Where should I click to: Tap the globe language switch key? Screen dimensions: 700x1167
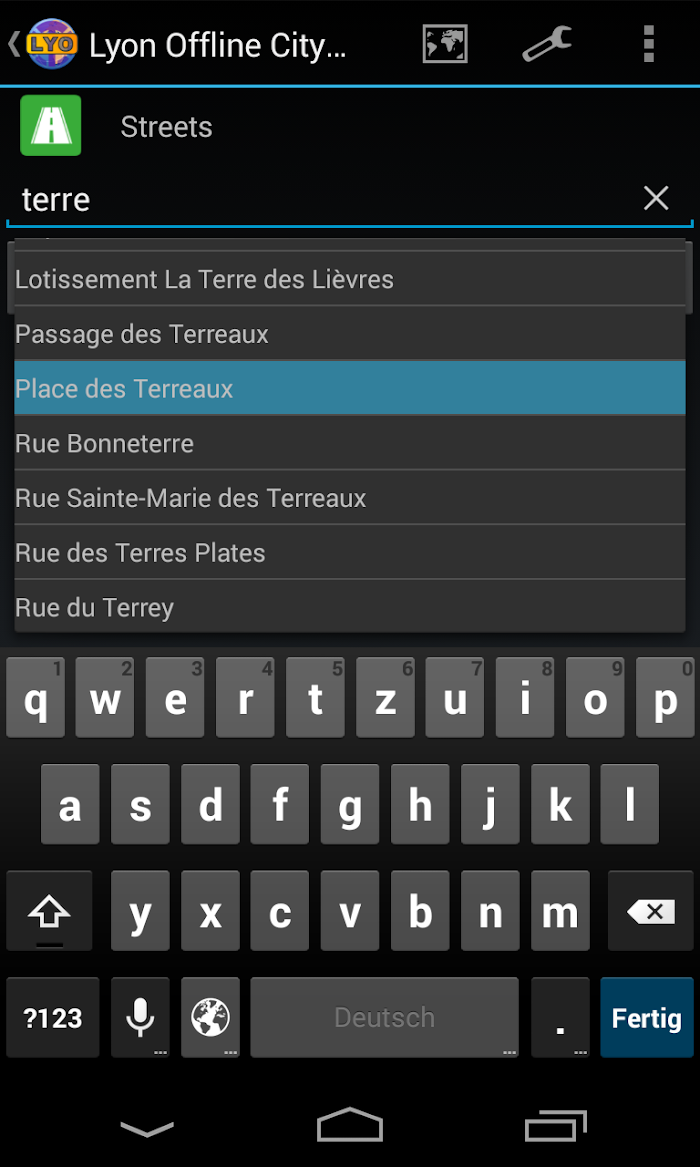tap(211, 1017)
